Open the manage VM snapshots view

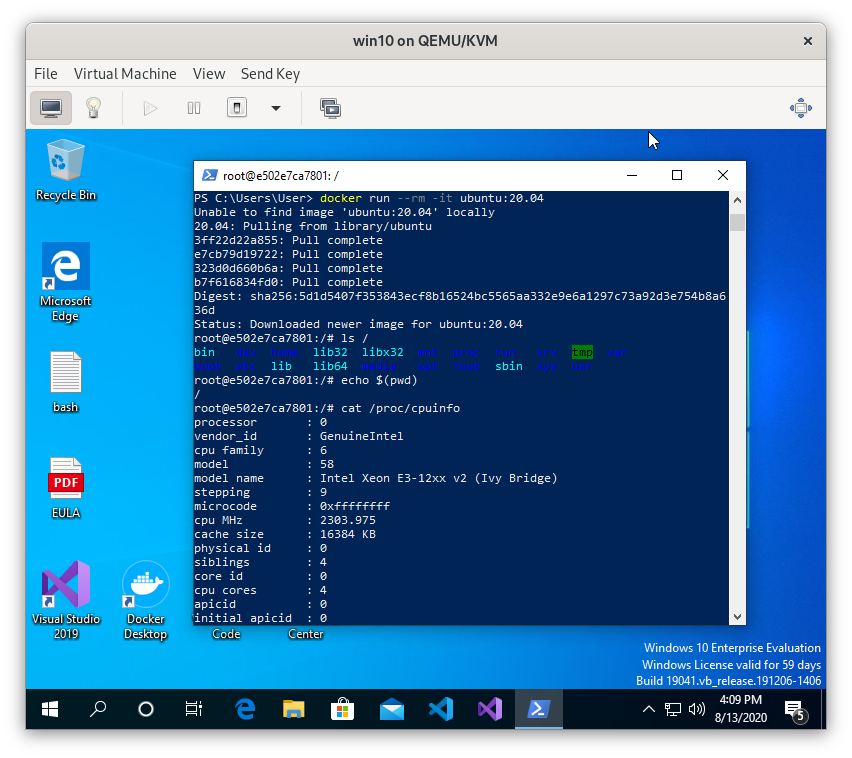coord(330,108)
